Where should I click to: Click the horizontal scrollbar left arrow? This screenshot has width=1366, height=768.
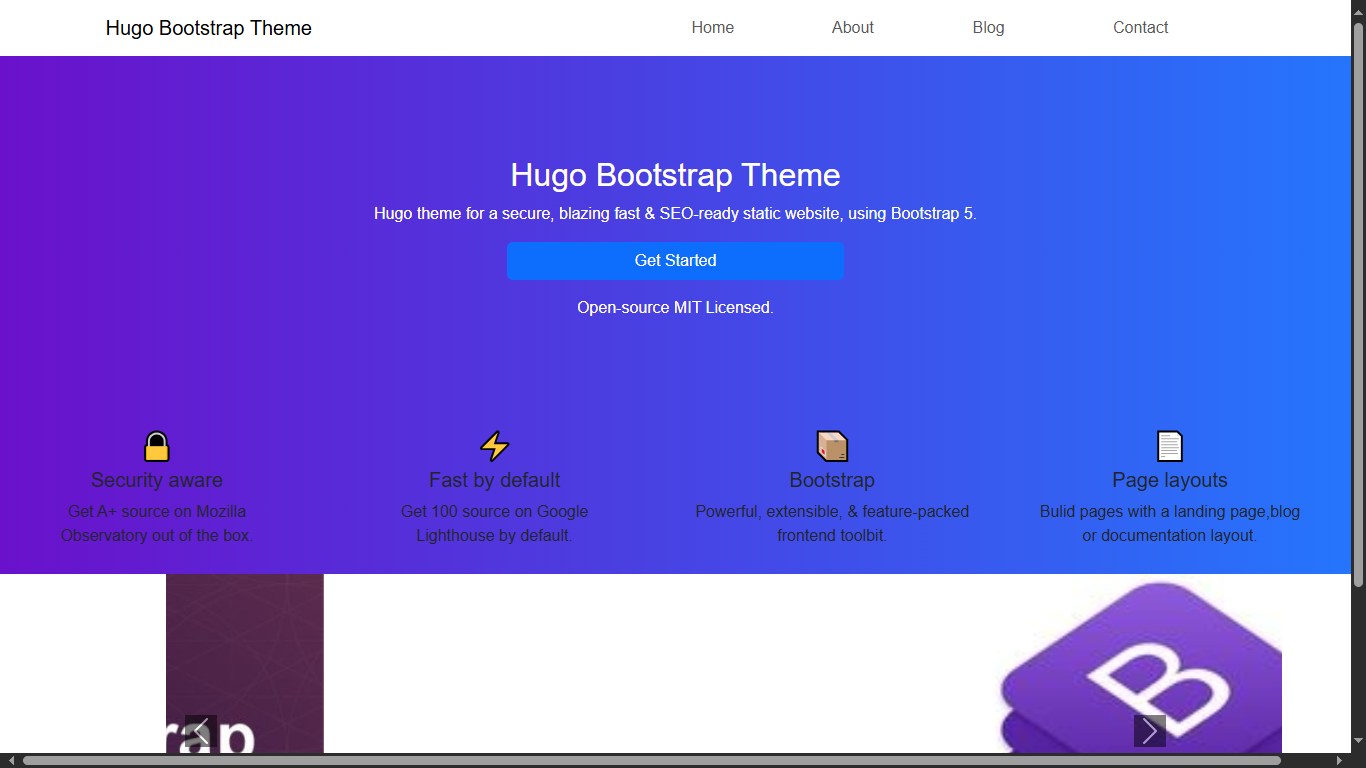pyautogui.click(x=11, y=761)
